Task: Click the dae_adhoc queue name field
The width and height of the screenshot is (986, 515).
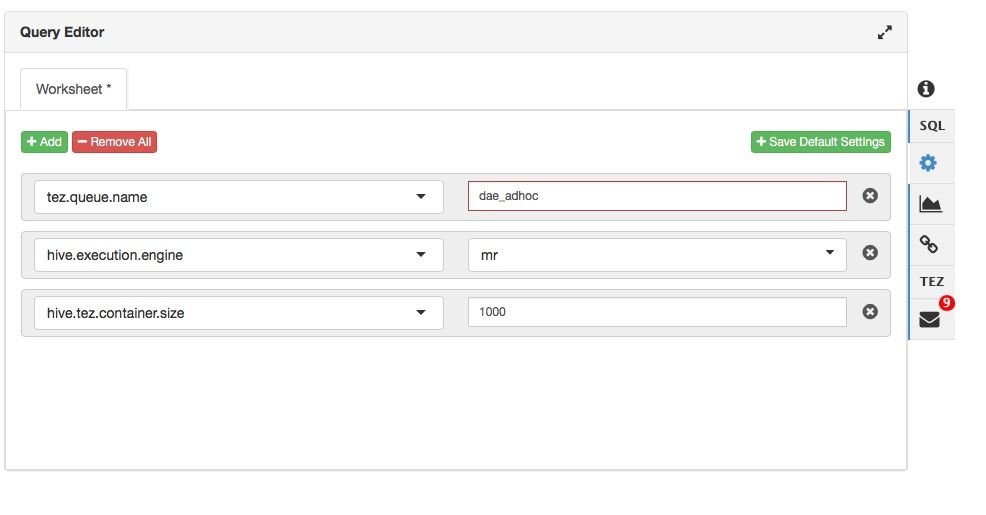Action: (x=657, y=197)
